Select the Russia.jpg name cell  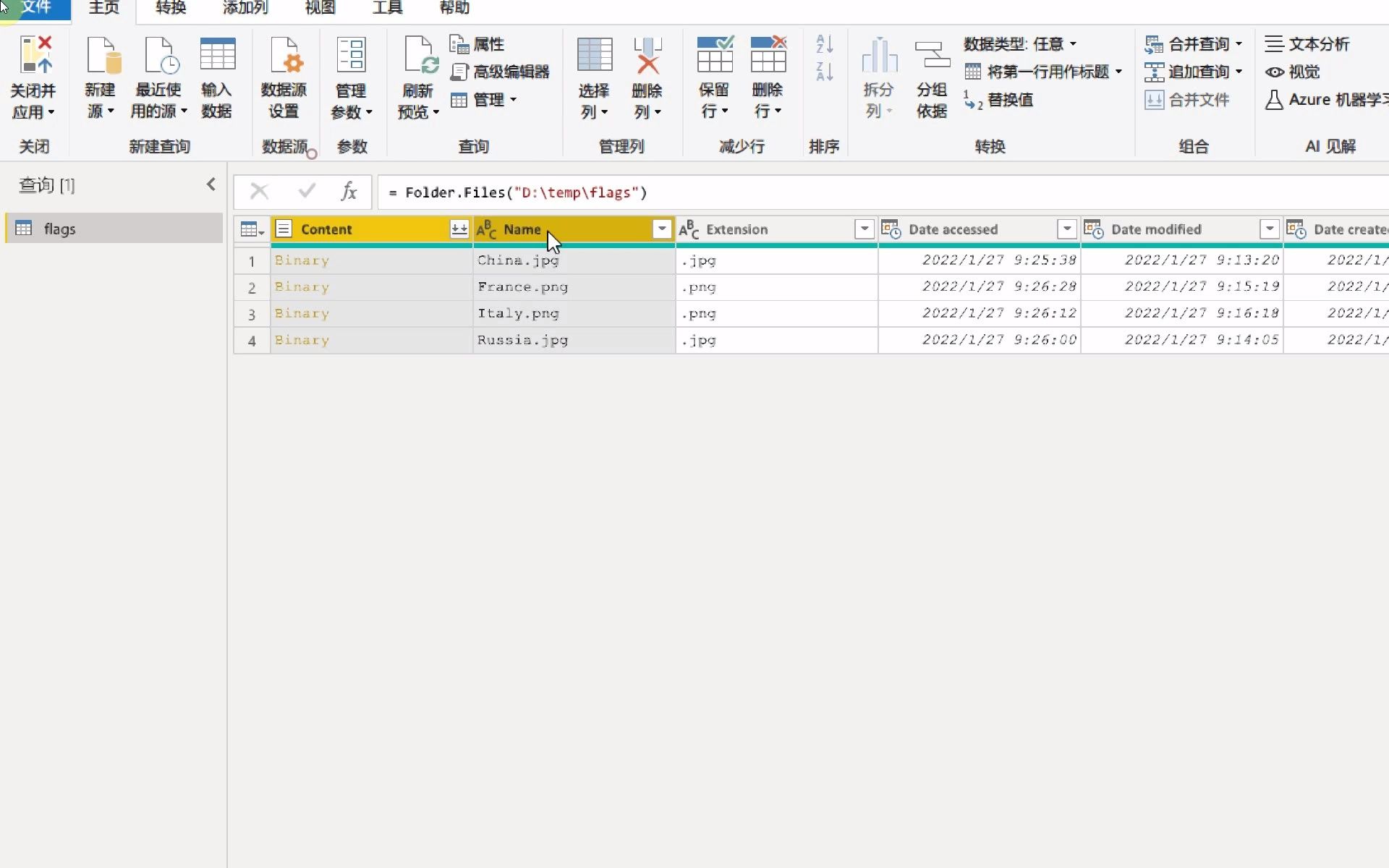pos(574,340)
